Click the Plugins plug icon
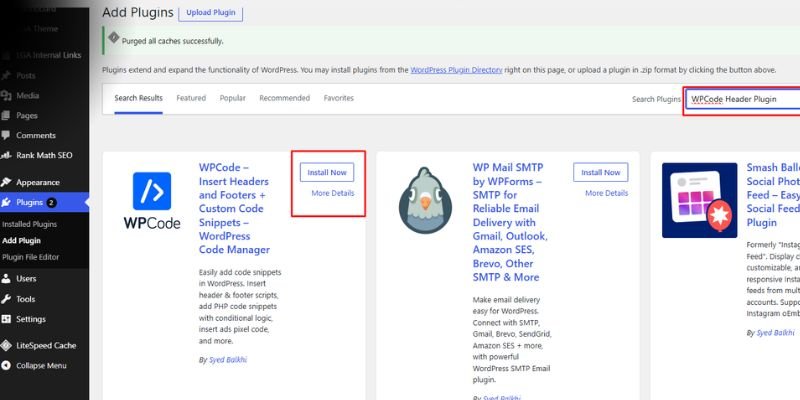Image resolution: width=800 pixels, height=400 pixels. tap(6, 203)
